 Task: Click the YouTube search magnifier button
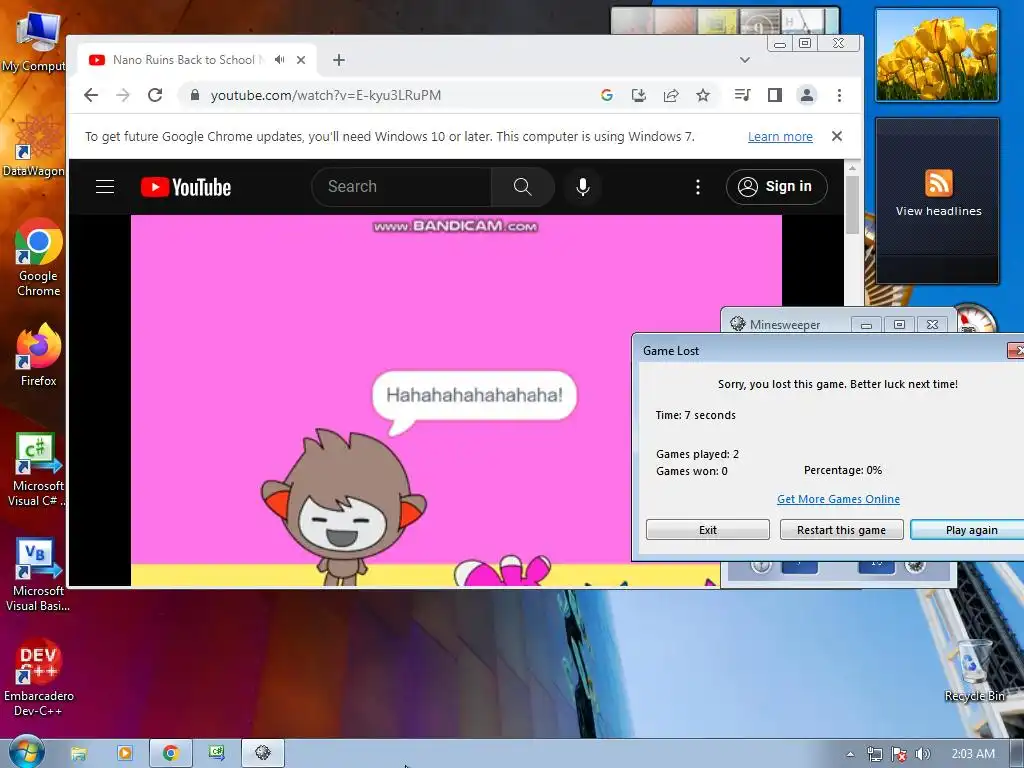click(x=522, y=187)
